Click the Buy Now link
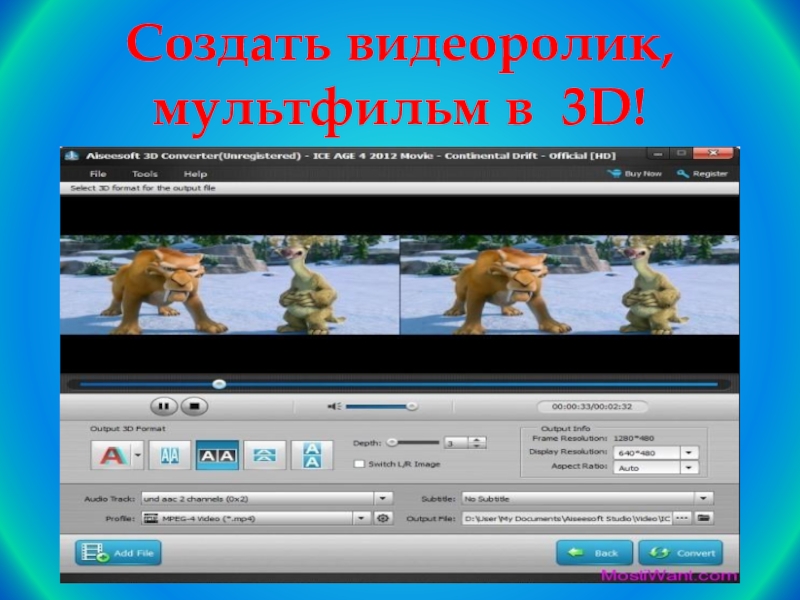 [635, 173]
